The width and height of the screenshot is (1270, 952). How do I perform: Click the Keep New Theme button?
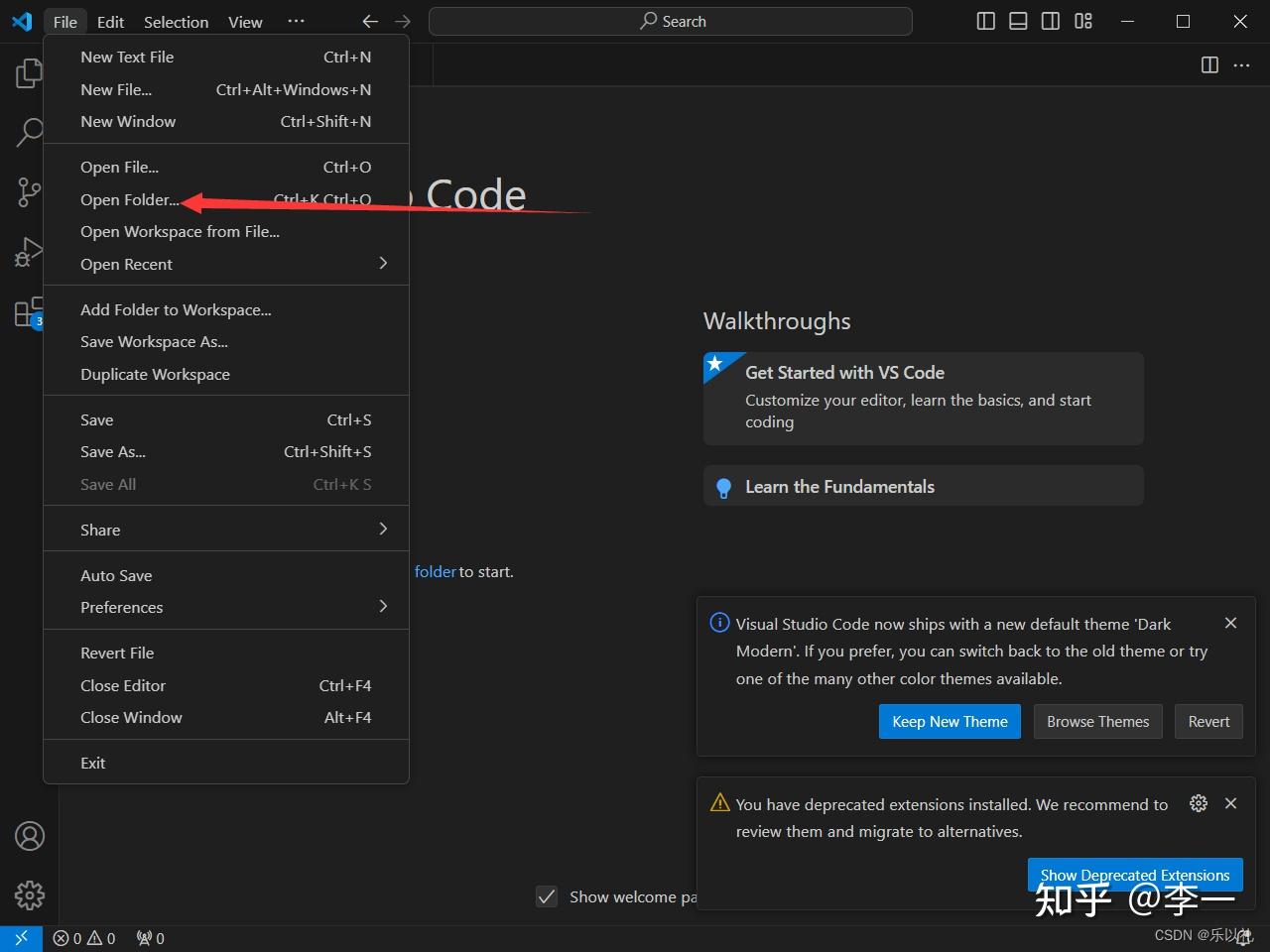click(x=950, y=721)
